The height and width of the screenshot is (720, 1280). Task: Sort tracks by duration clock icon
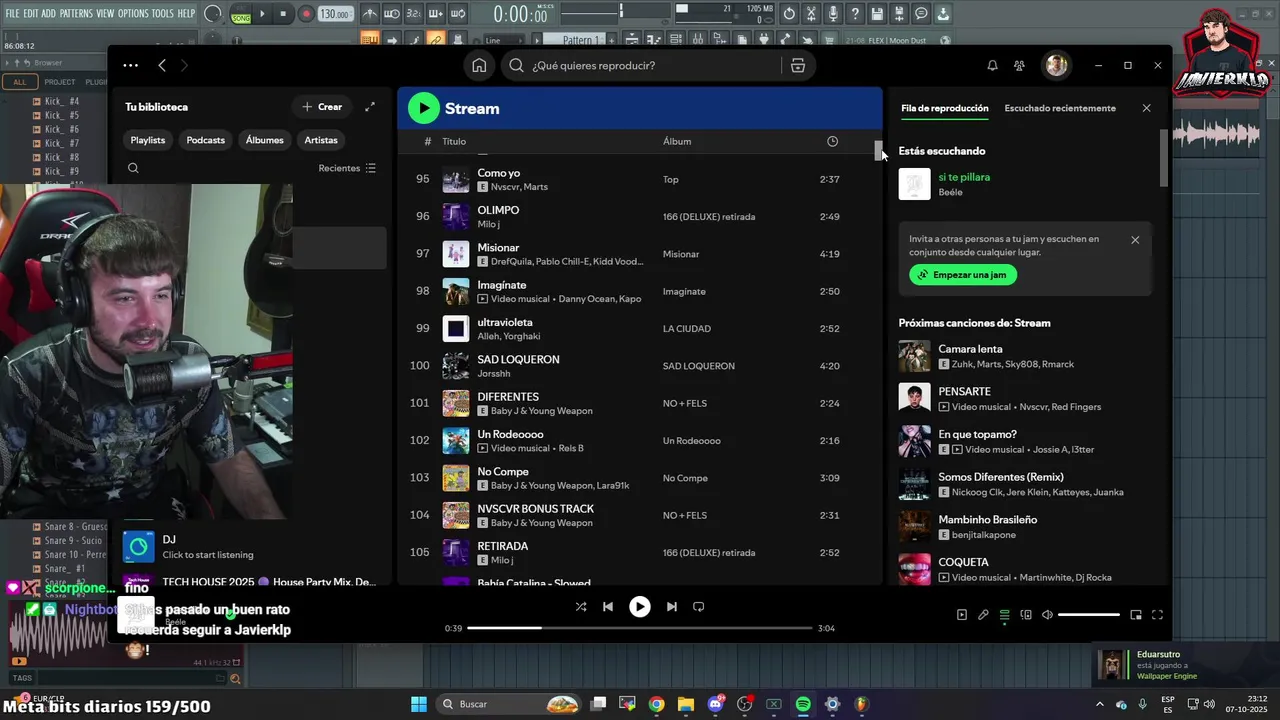(x=832, y=141)
